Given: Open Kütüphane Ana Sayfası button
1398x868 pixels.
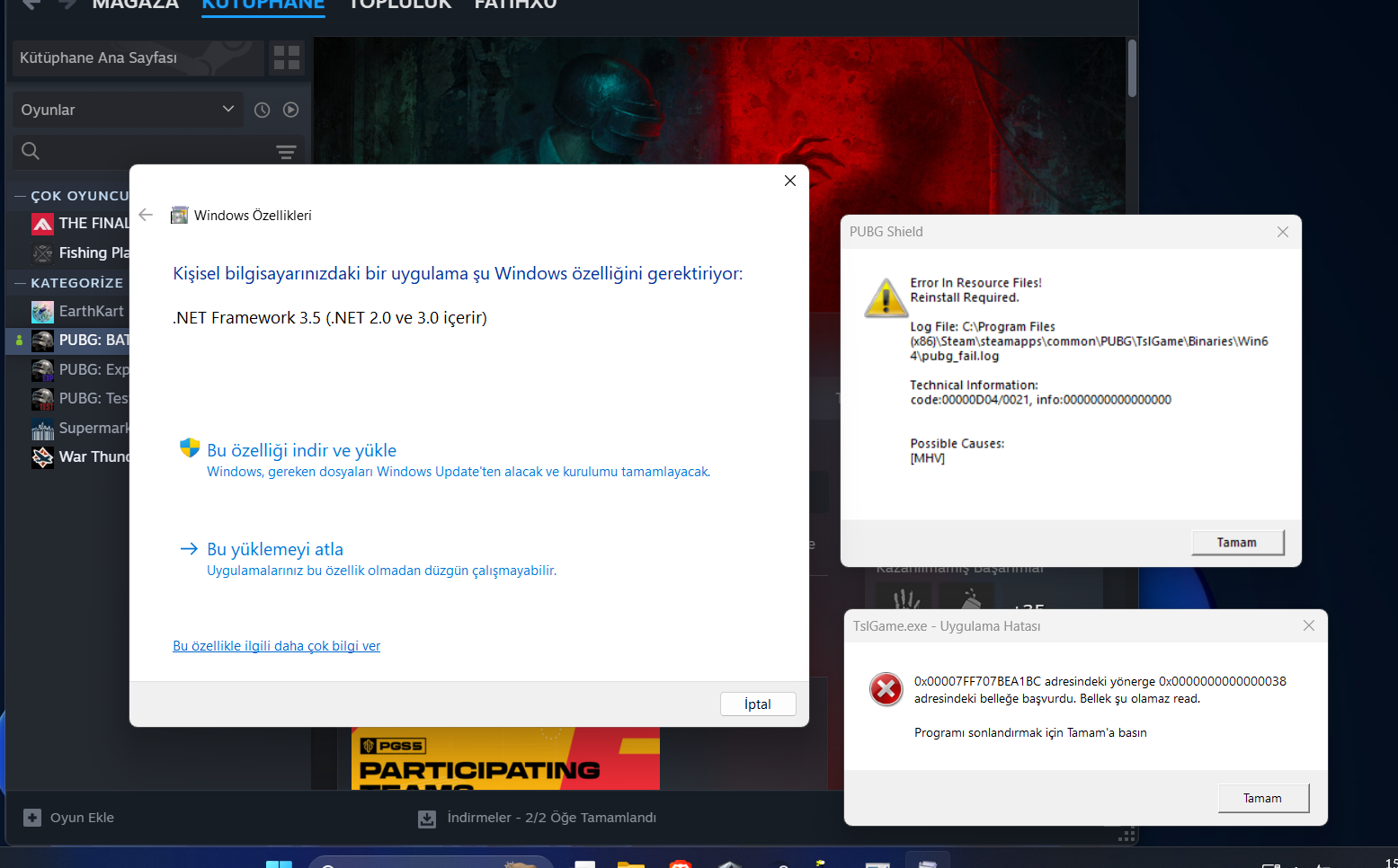Looking at the screenshot, I should 139,58.
